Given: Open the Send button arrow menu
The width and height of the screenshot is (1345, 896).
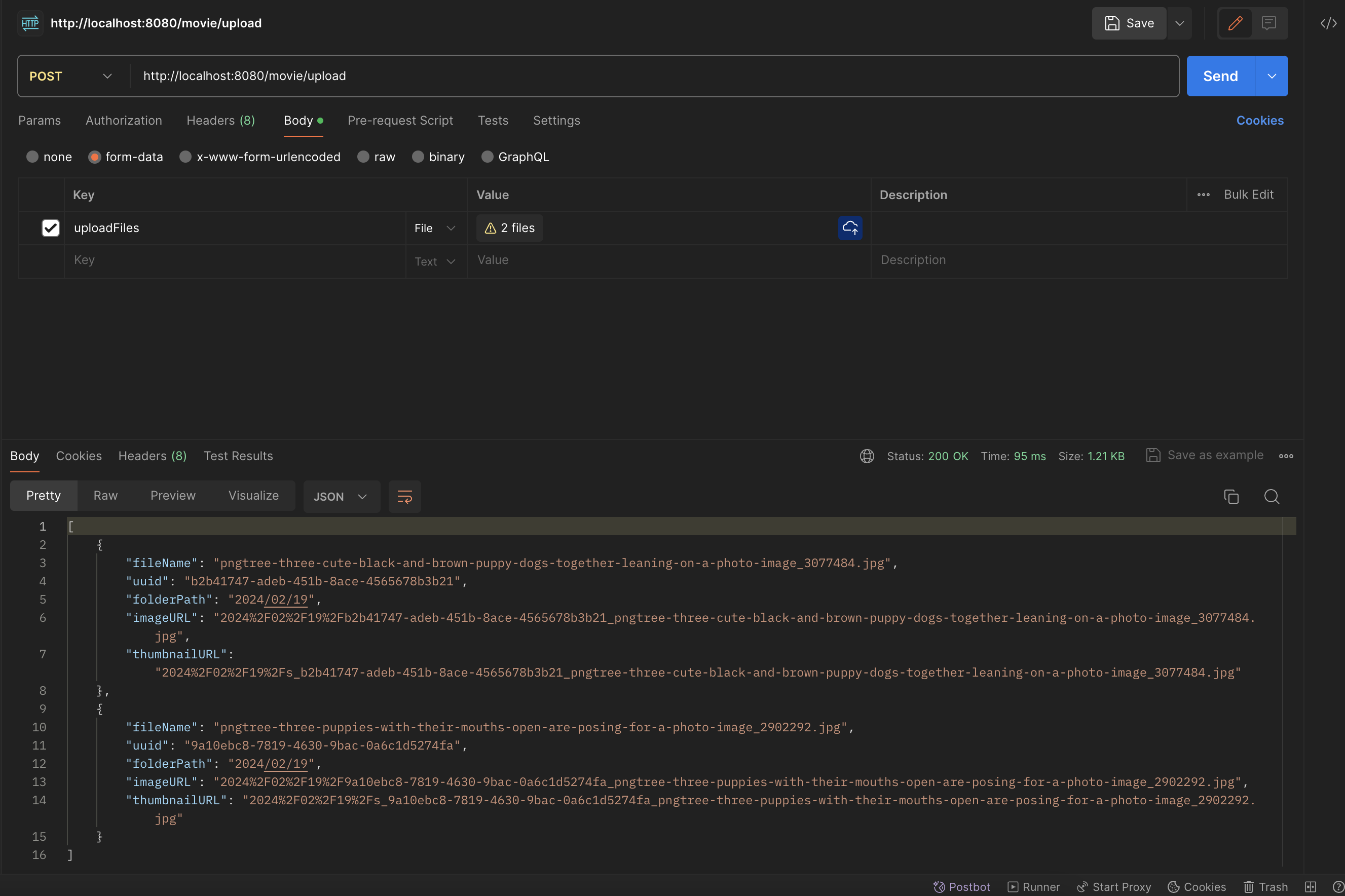Looking at the screenshot, I should [x=1272, y=76].
